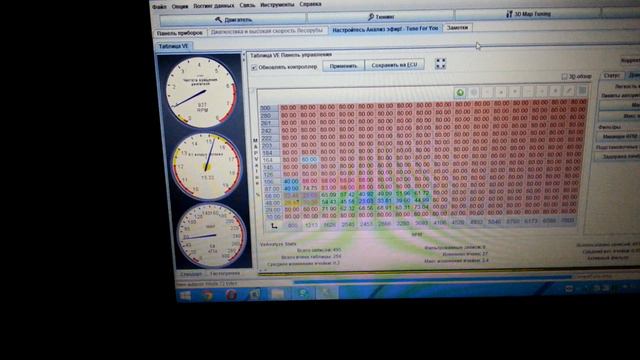Click the axis swap icon below table

point(274,225)
